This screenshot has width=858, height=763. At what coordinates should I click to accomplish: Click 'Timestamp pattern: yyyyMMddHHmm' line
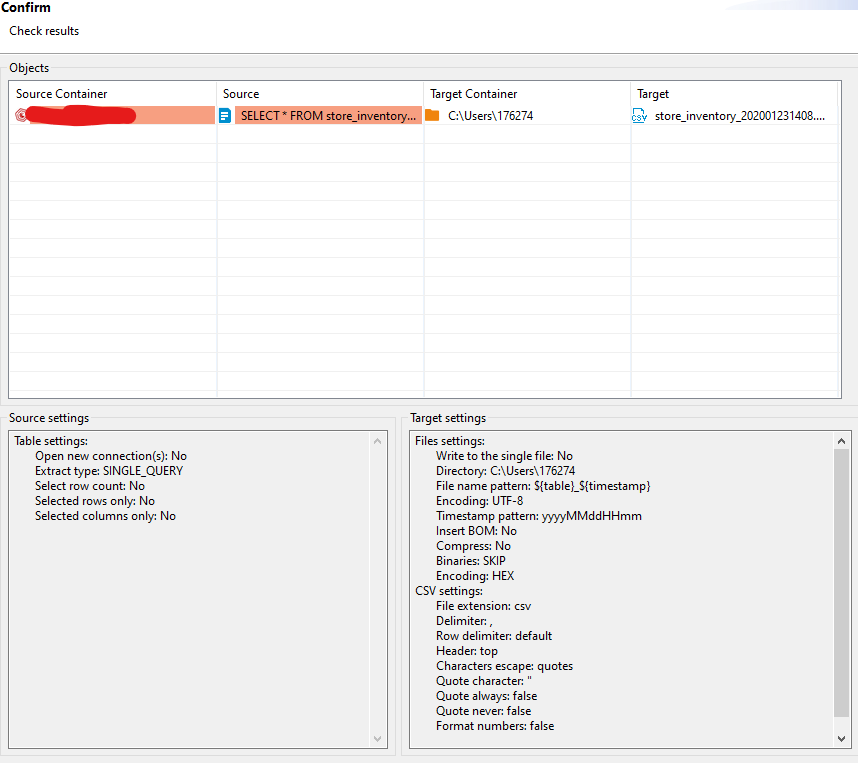point(538,516)
